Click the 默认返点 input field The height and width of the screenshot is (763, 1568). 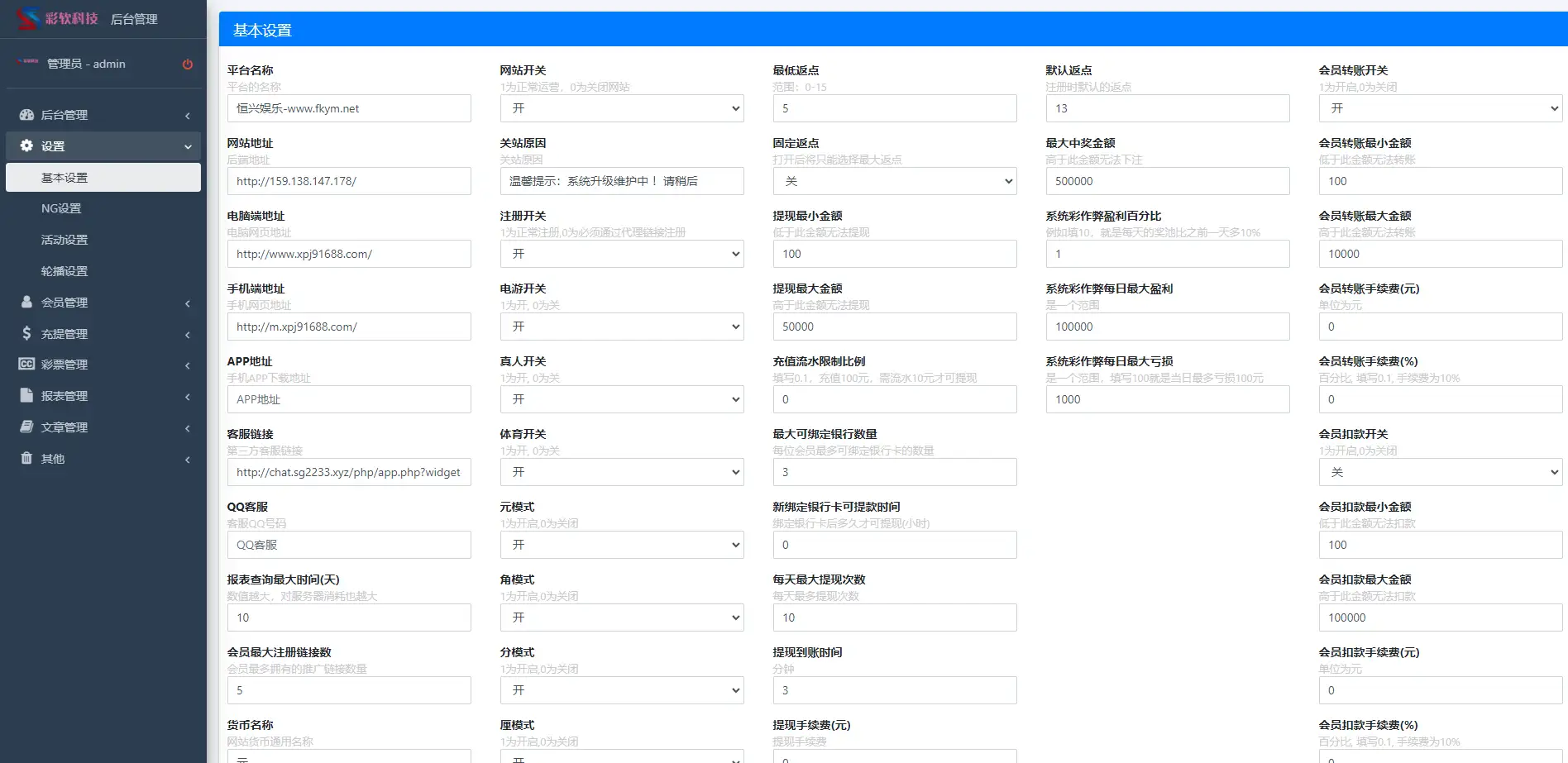click(x=1168, y=108)
